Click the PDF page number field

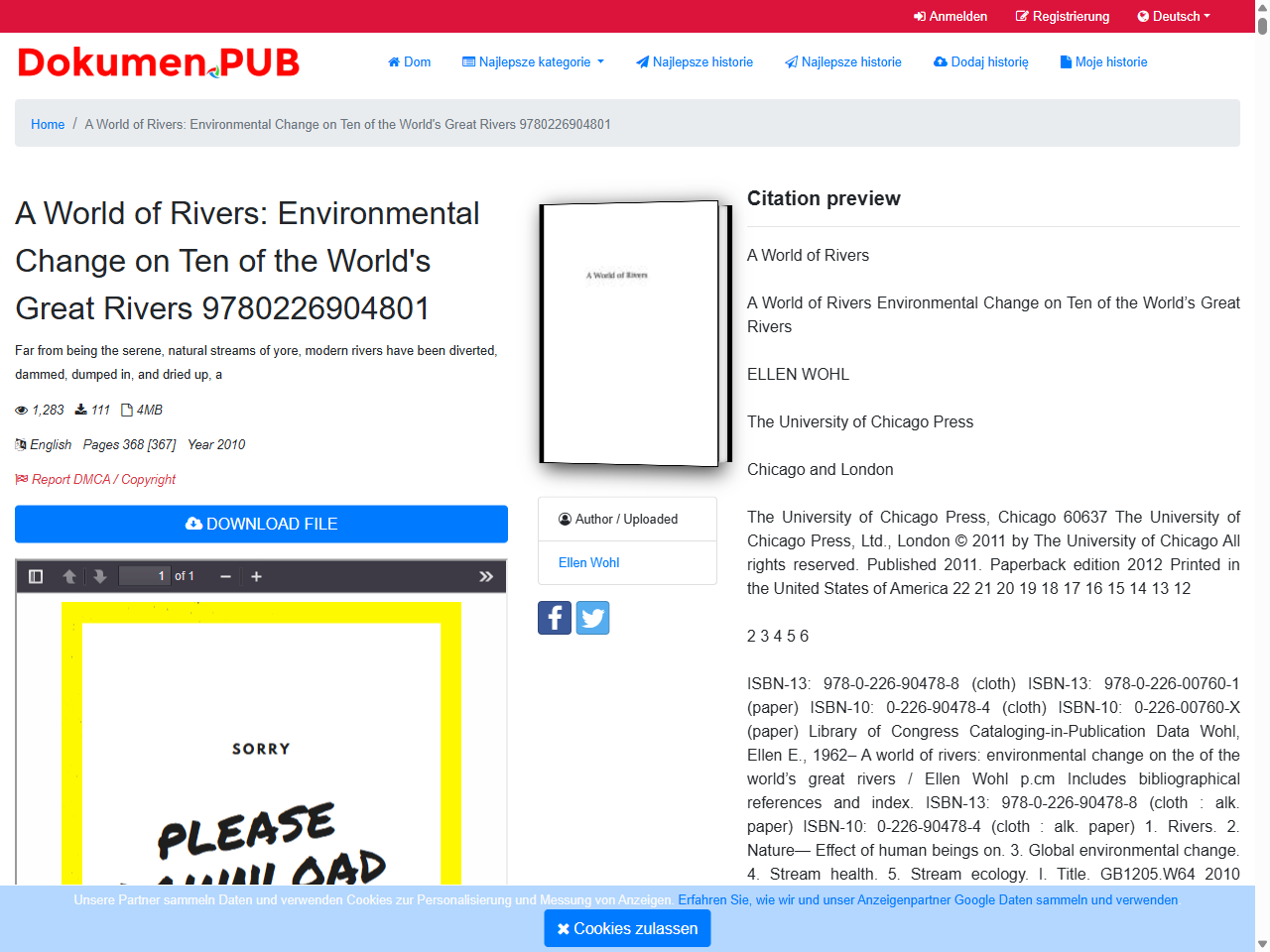click(145, 576)
